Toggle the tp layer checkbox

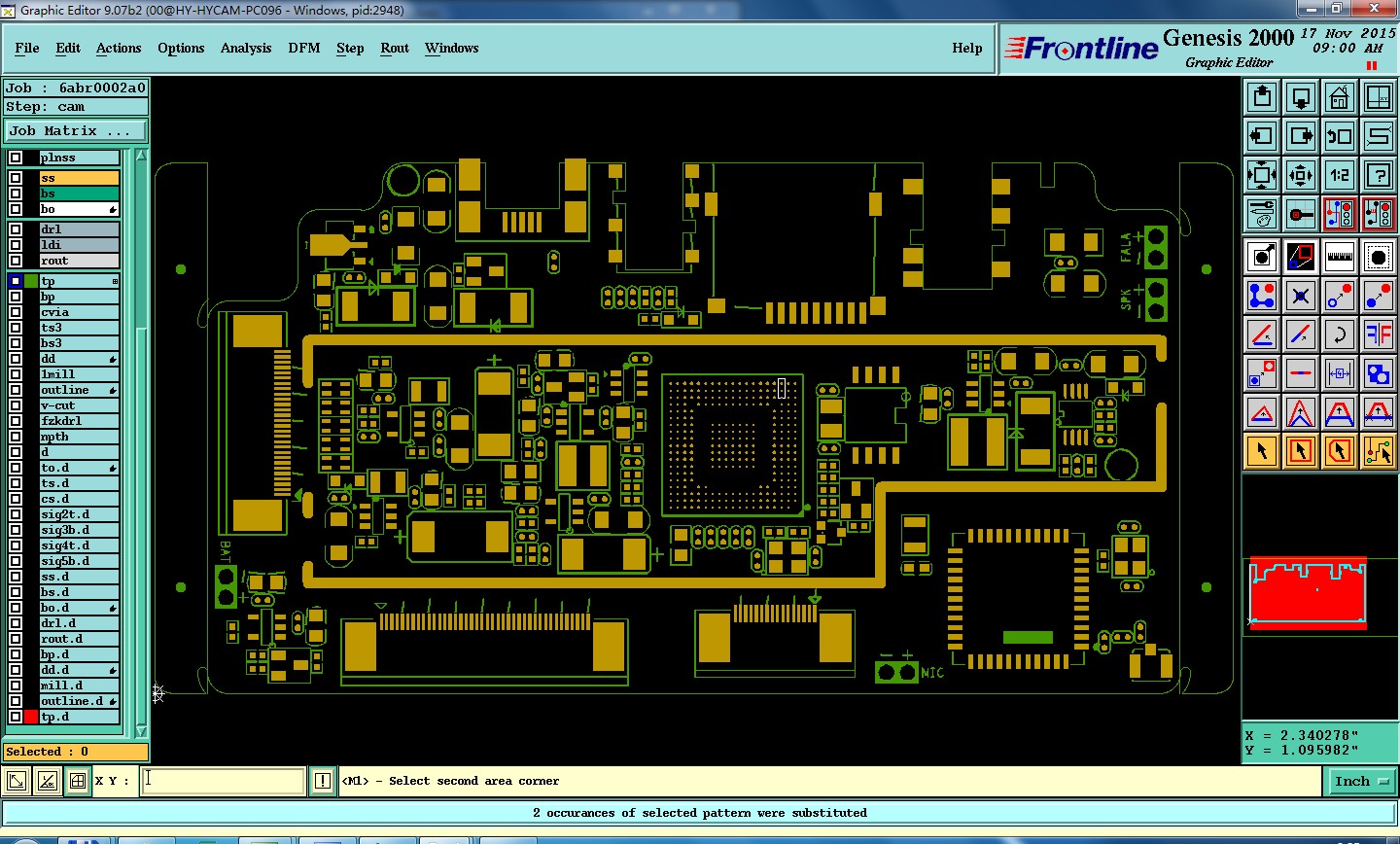coord(16,281)
